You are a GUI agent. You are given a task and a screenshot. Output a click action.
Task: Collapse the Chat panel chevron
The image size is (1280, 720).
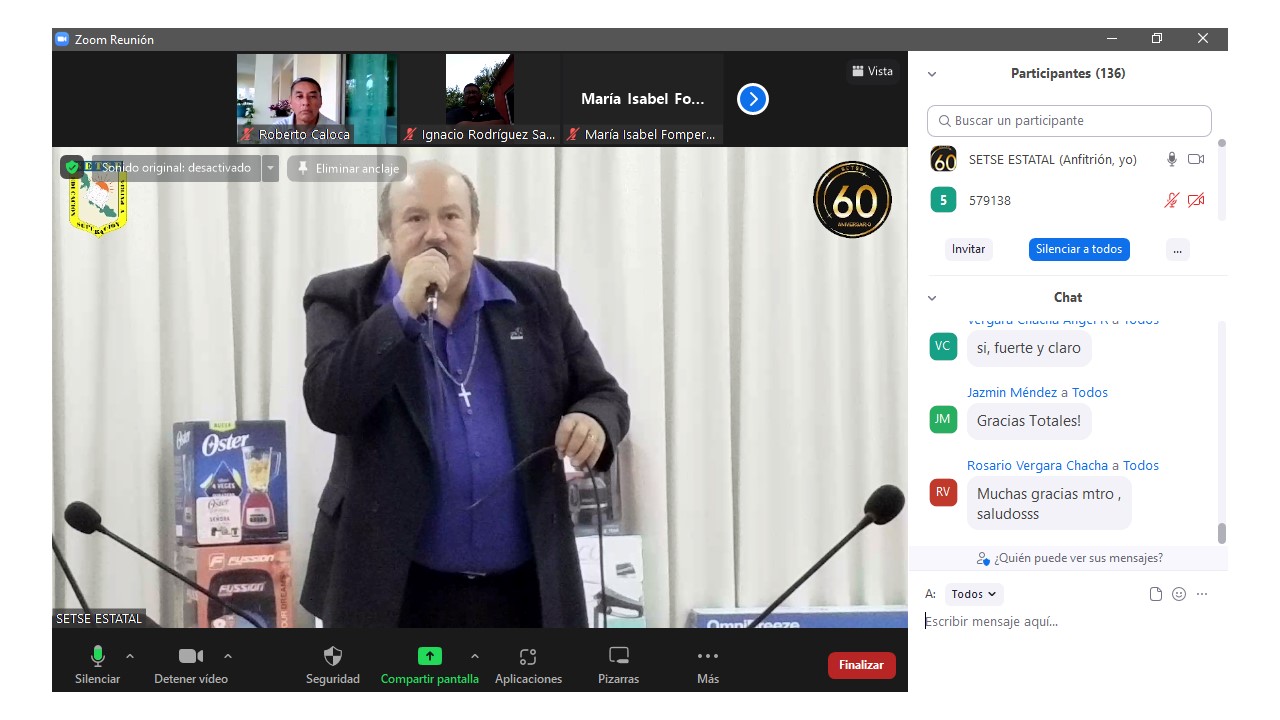point(932,298)
